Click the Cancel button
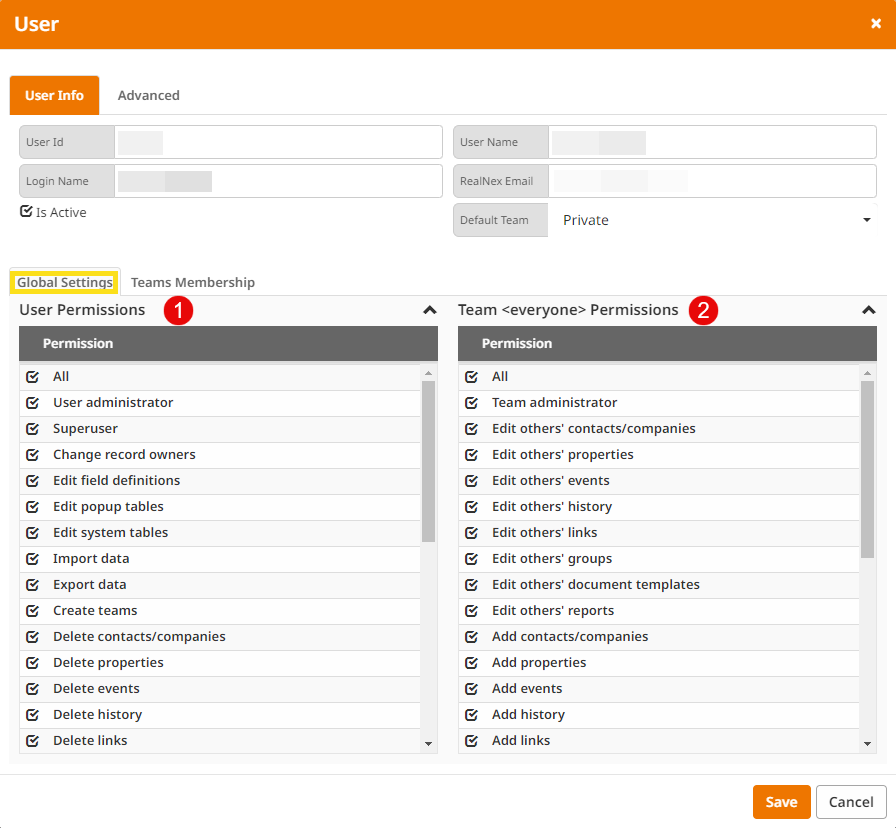 850,802
